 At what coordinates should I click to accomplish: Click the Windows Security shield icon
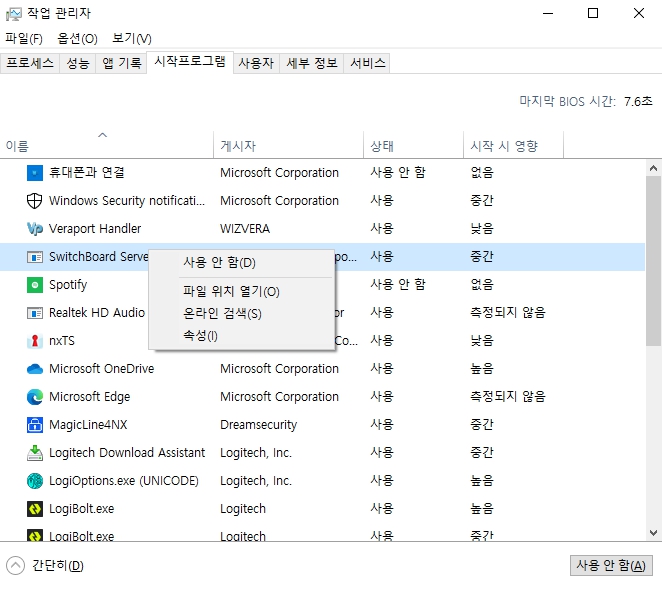35,201
